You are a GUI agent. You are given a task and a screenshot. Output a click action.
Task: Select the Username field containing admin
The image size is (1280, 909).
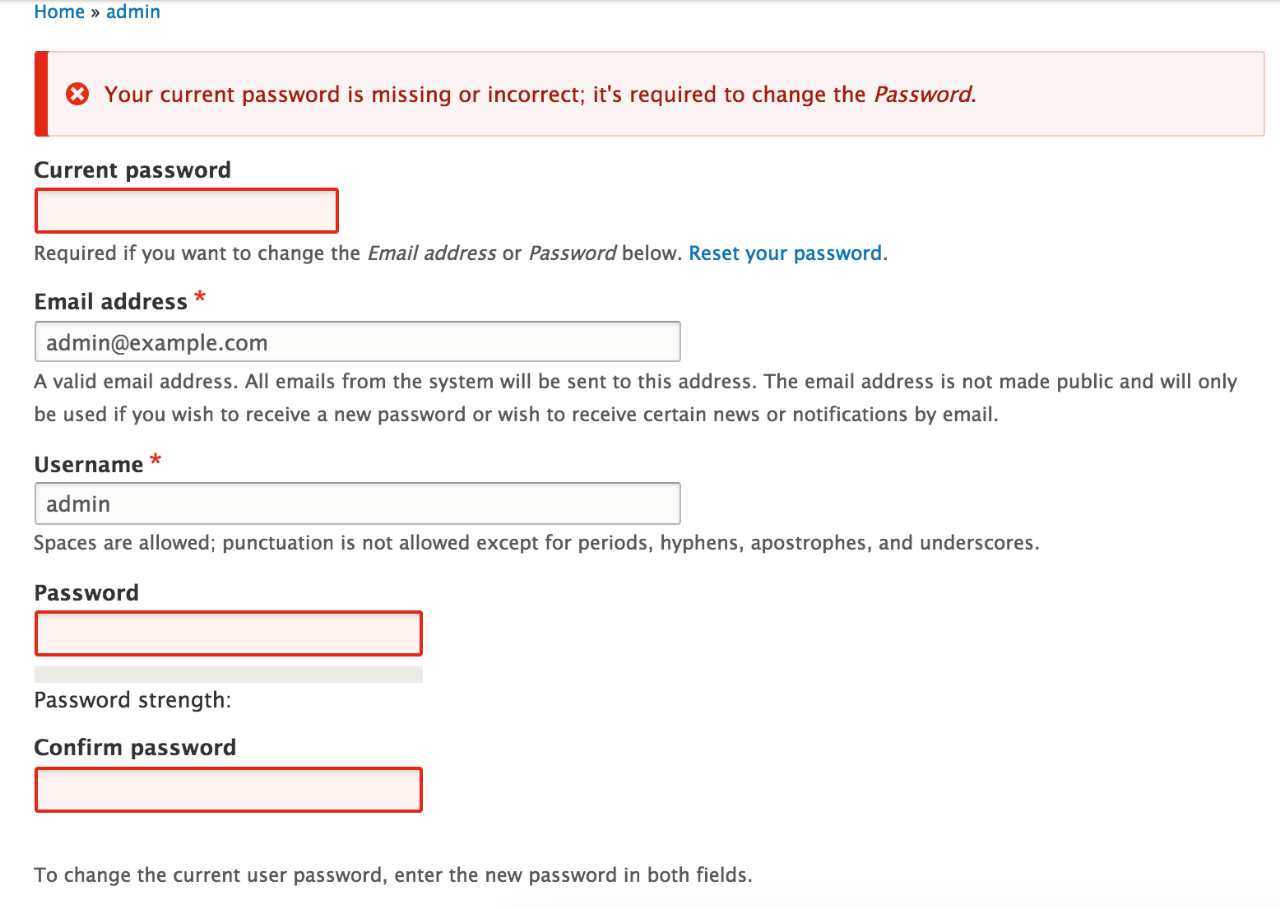(357, 504)
